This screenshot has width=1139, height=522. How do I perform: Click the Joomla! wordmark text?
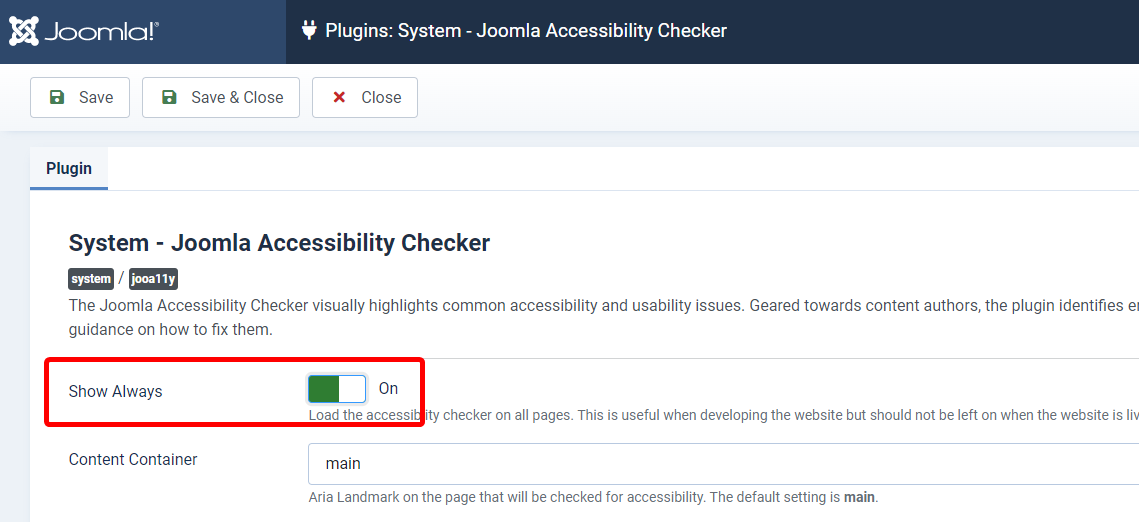(102, 31)
